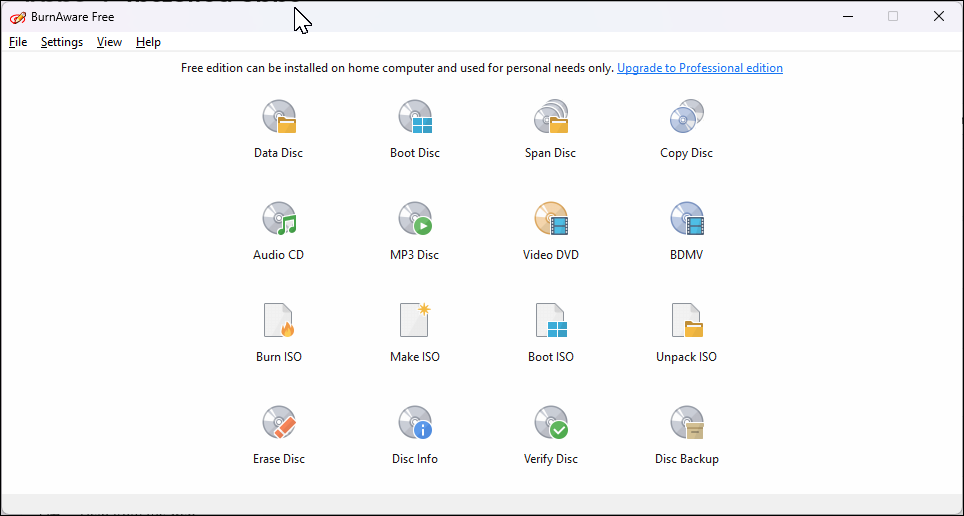Select the Boot ISO icon

551,320
